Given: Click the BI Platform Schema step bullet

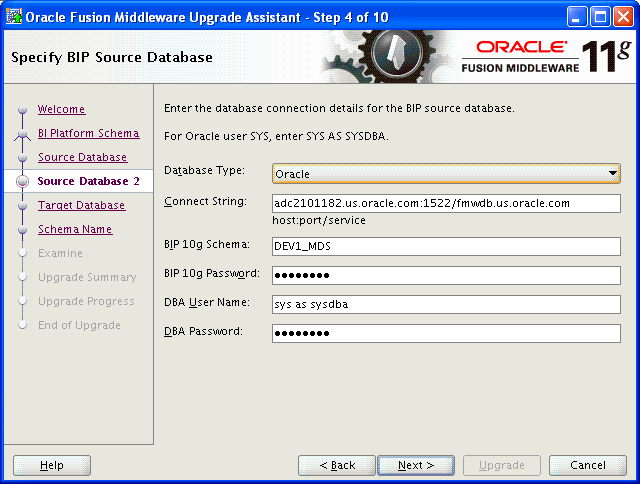Looking at the screenshot, I should pos(22,134).
